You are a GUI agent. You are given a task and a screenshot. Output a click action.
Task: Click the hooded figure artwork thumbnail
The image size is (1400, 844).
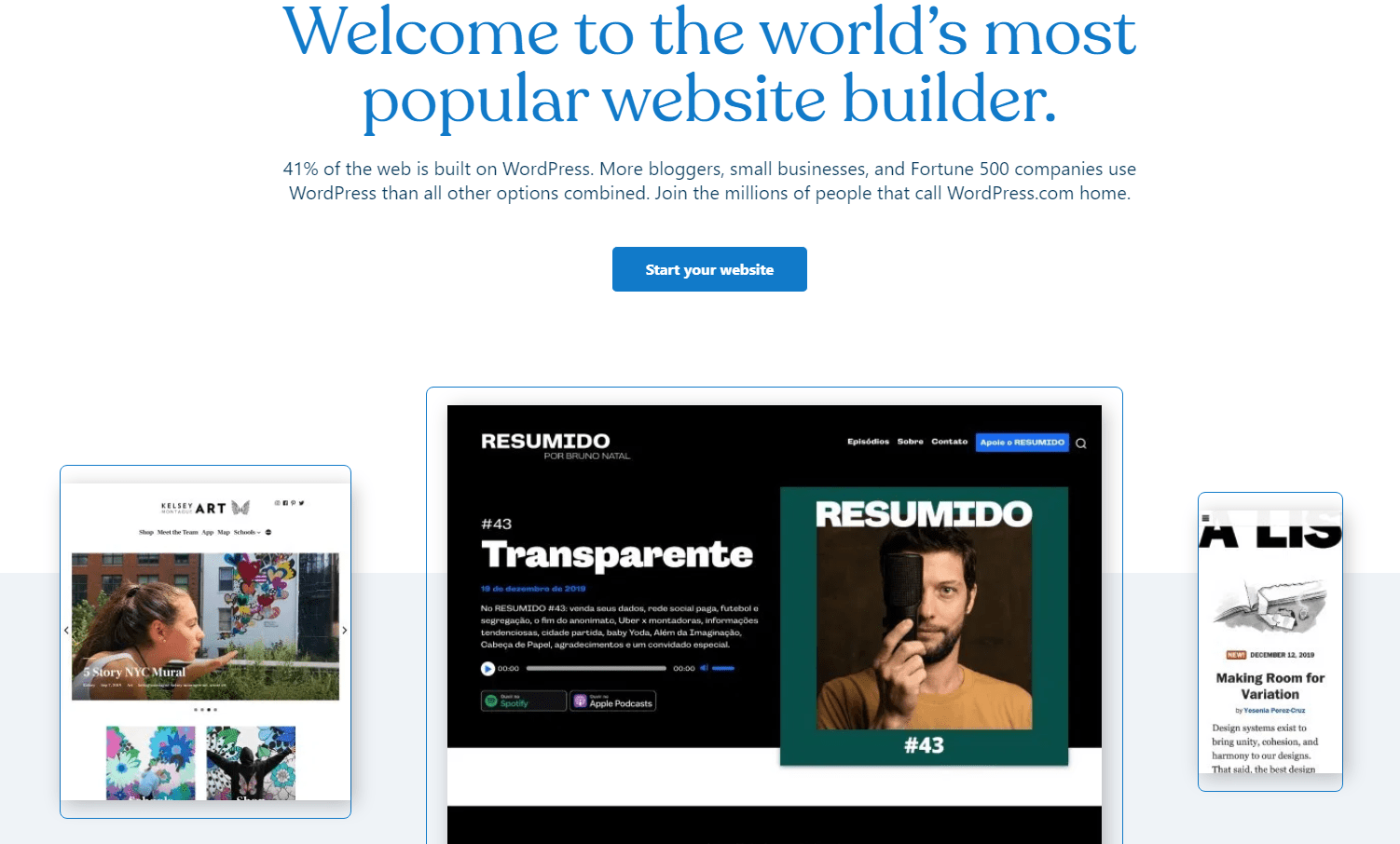(x=251, y=763)
